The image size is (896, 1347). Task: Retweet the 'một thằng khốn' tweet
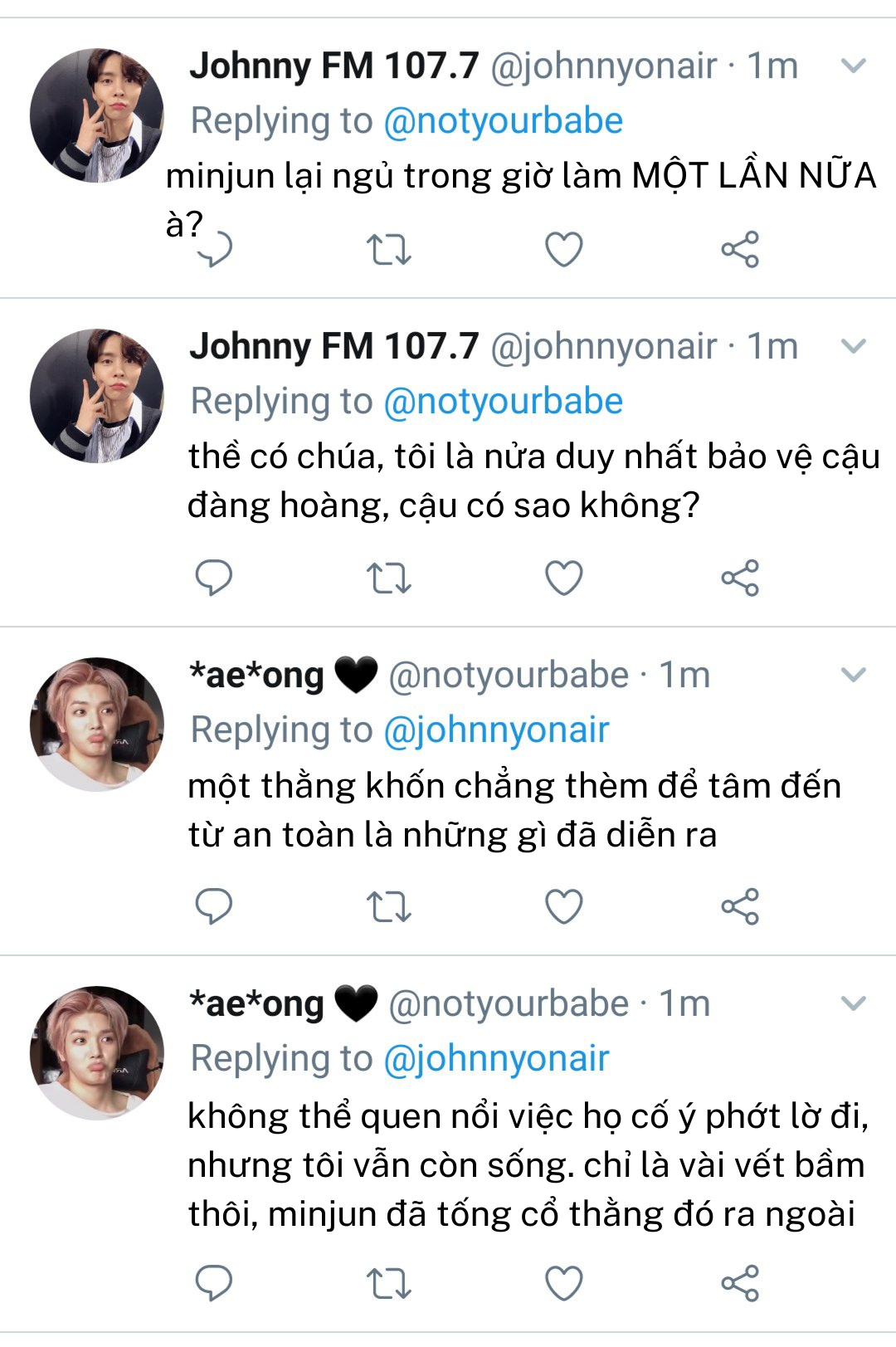389,906
